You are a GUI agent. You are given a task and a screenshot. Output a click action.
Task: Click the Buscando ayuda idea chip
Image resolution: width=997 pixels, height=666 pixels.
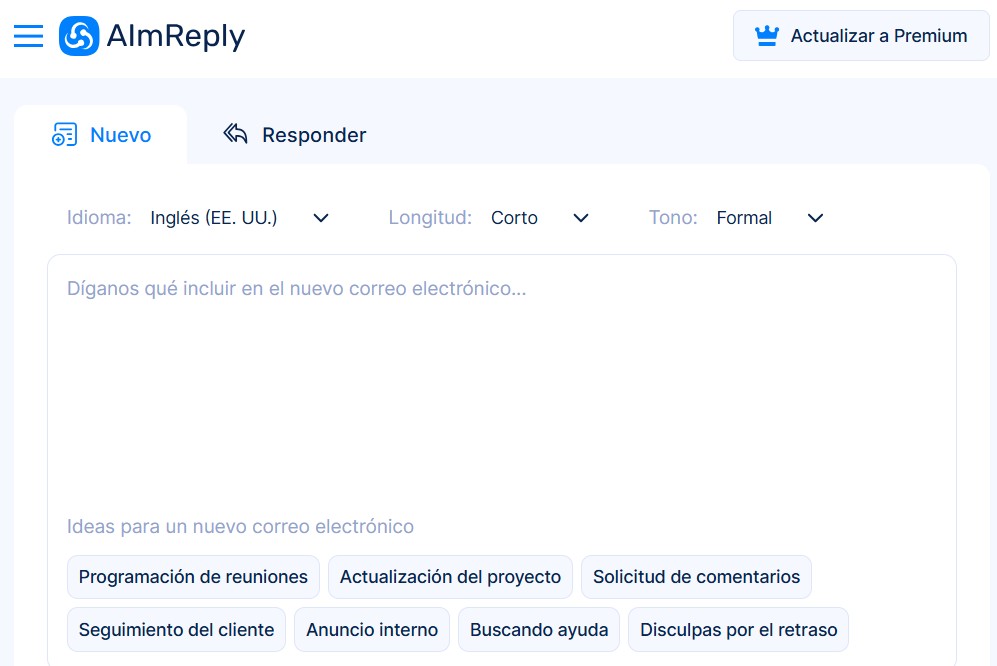coord(539,630)
